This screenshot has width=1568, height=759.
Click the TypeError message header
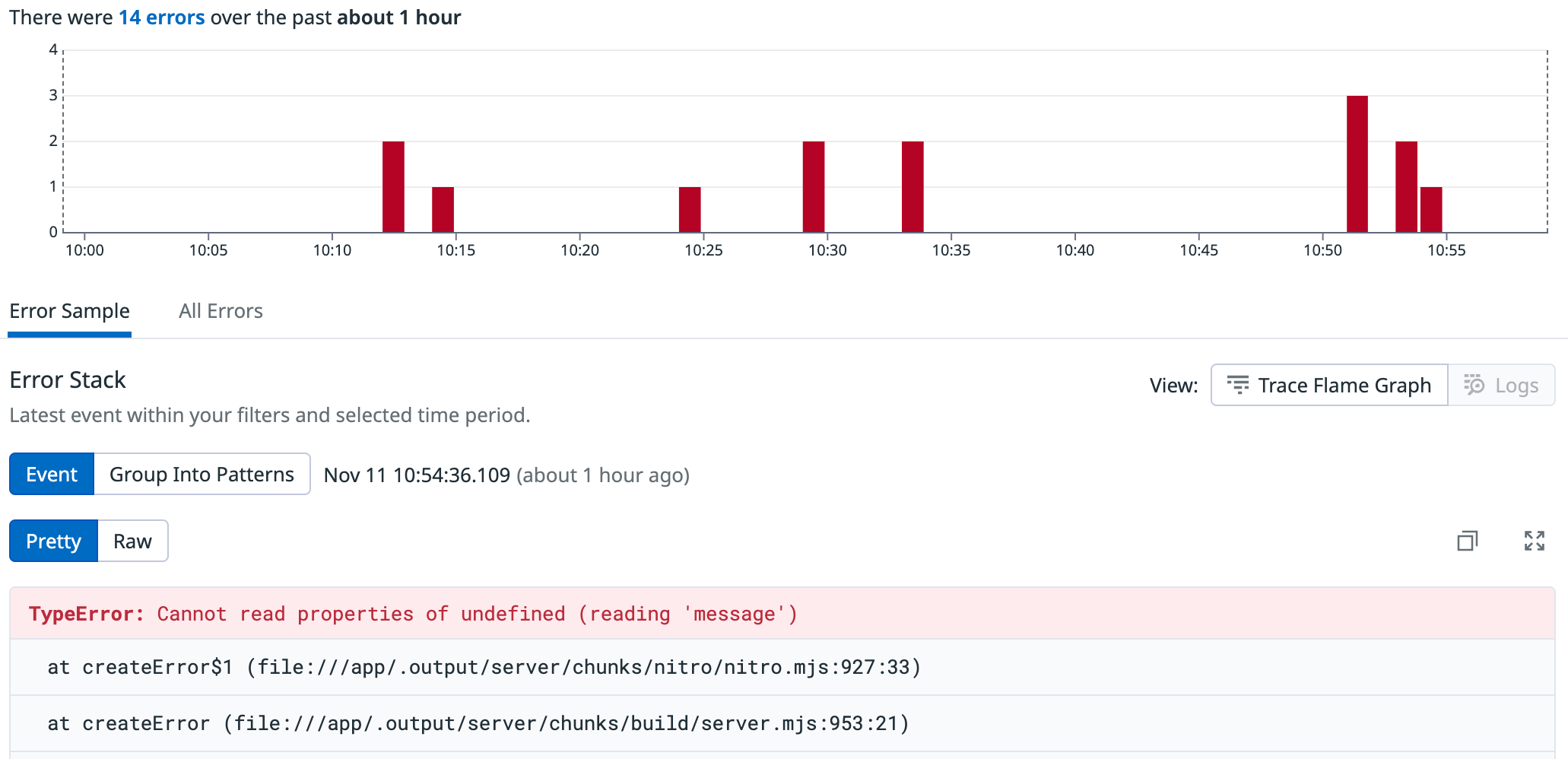(413, 614)
